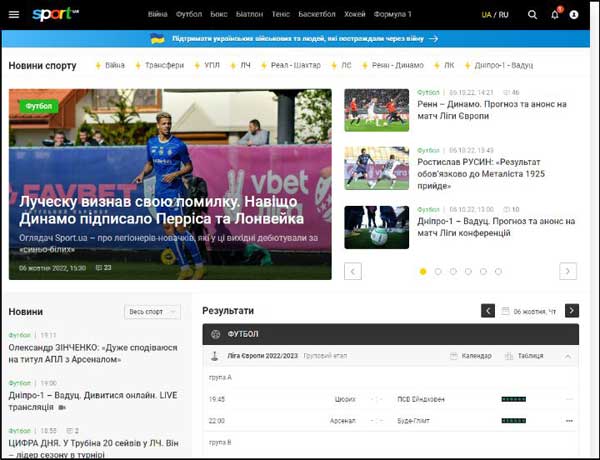Go to previous results day
600x460 pixels.
pos(488,311)
